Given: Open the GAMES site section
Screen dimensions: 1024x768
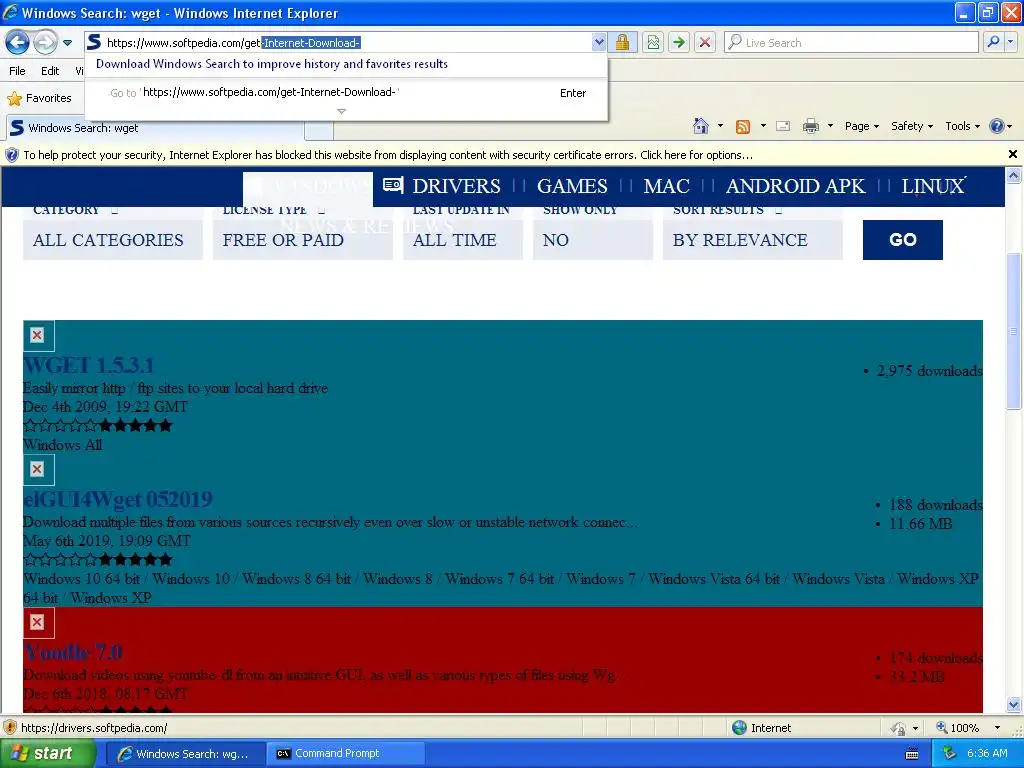Looking at the screenshot, I should (x=572, y=186).
